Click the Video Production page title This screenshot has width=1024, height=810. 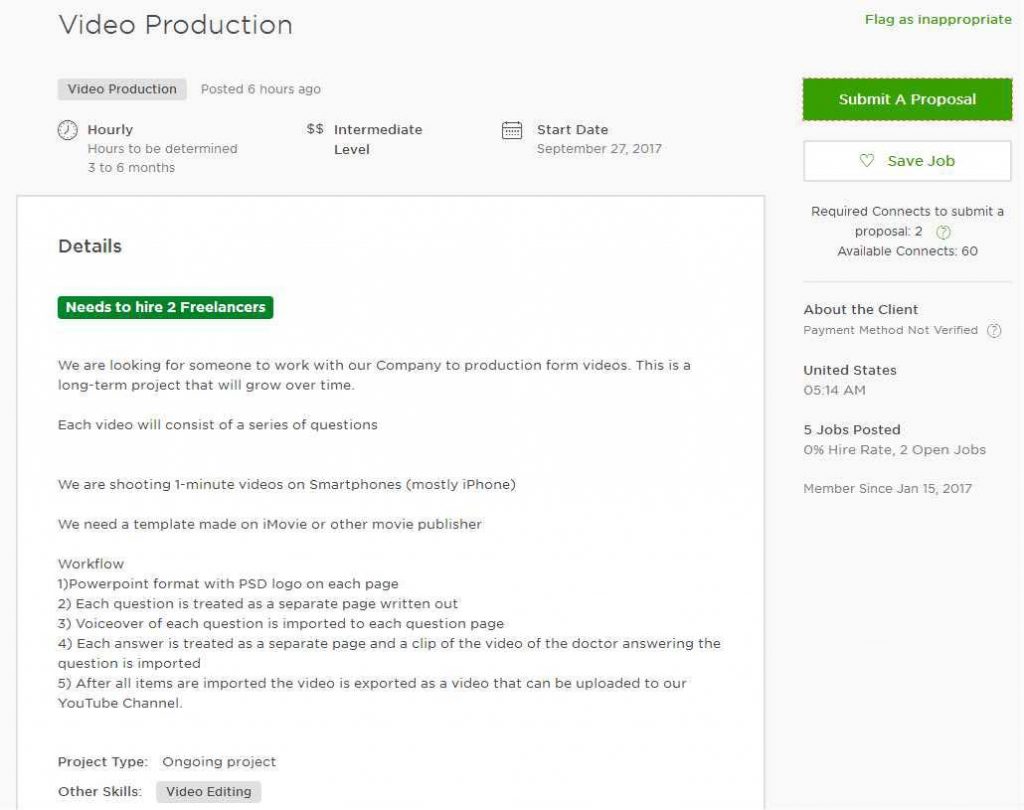coord(176,25)
